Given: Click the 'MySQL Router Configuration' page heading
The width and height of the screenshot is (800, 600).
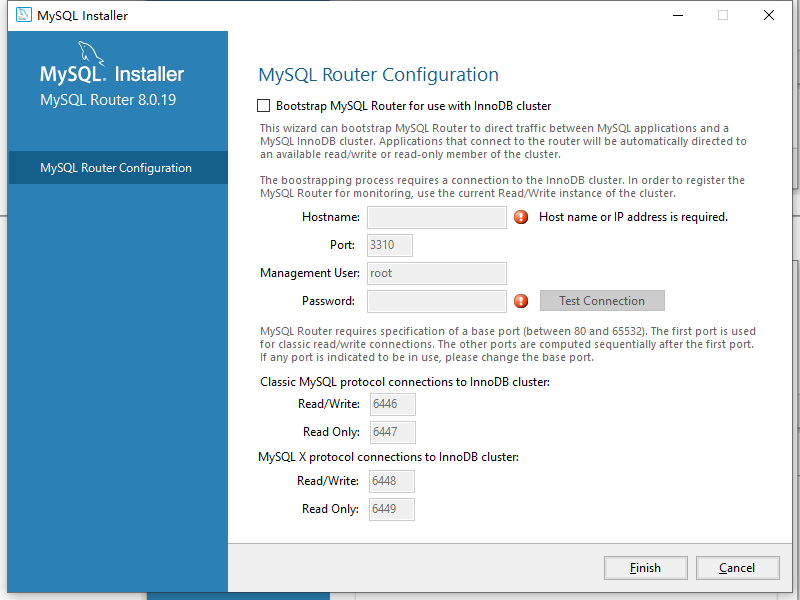Looking at the screenshot, I should (x=378, y=75).
